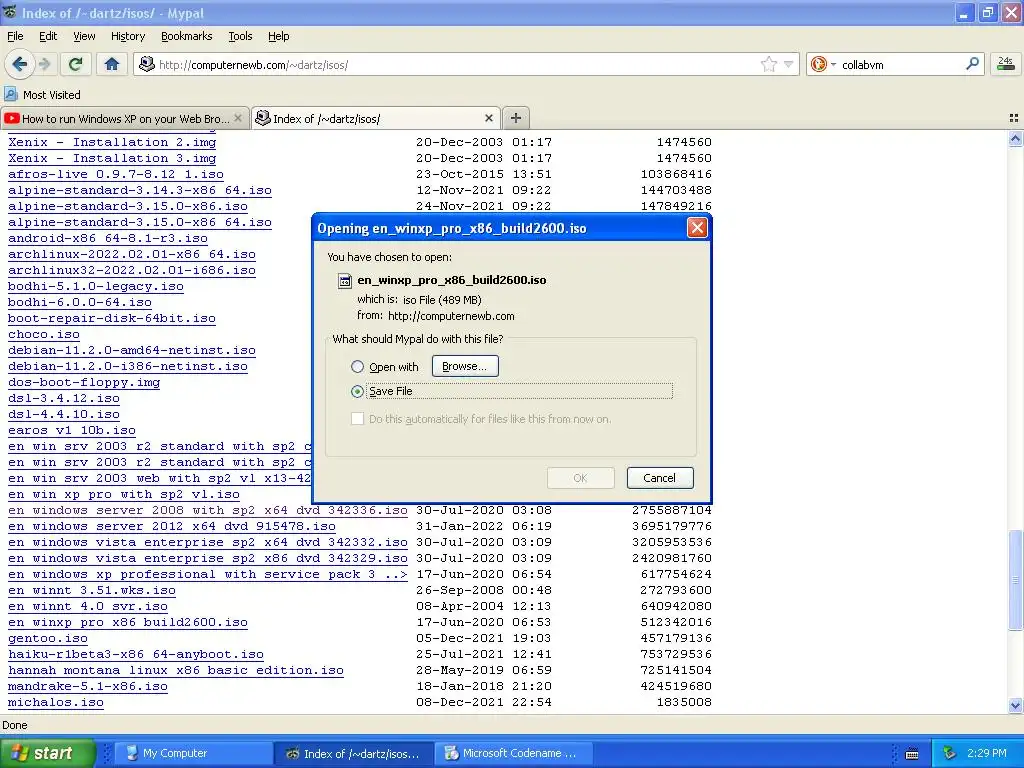1024x768 pixels.
Task: Click in the URL address field
Action: click(457, 64)
